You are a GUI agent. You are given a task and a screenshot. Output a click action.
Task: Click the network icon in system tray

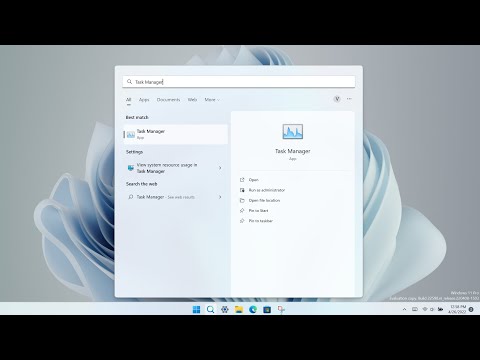[x=425, y=309]
